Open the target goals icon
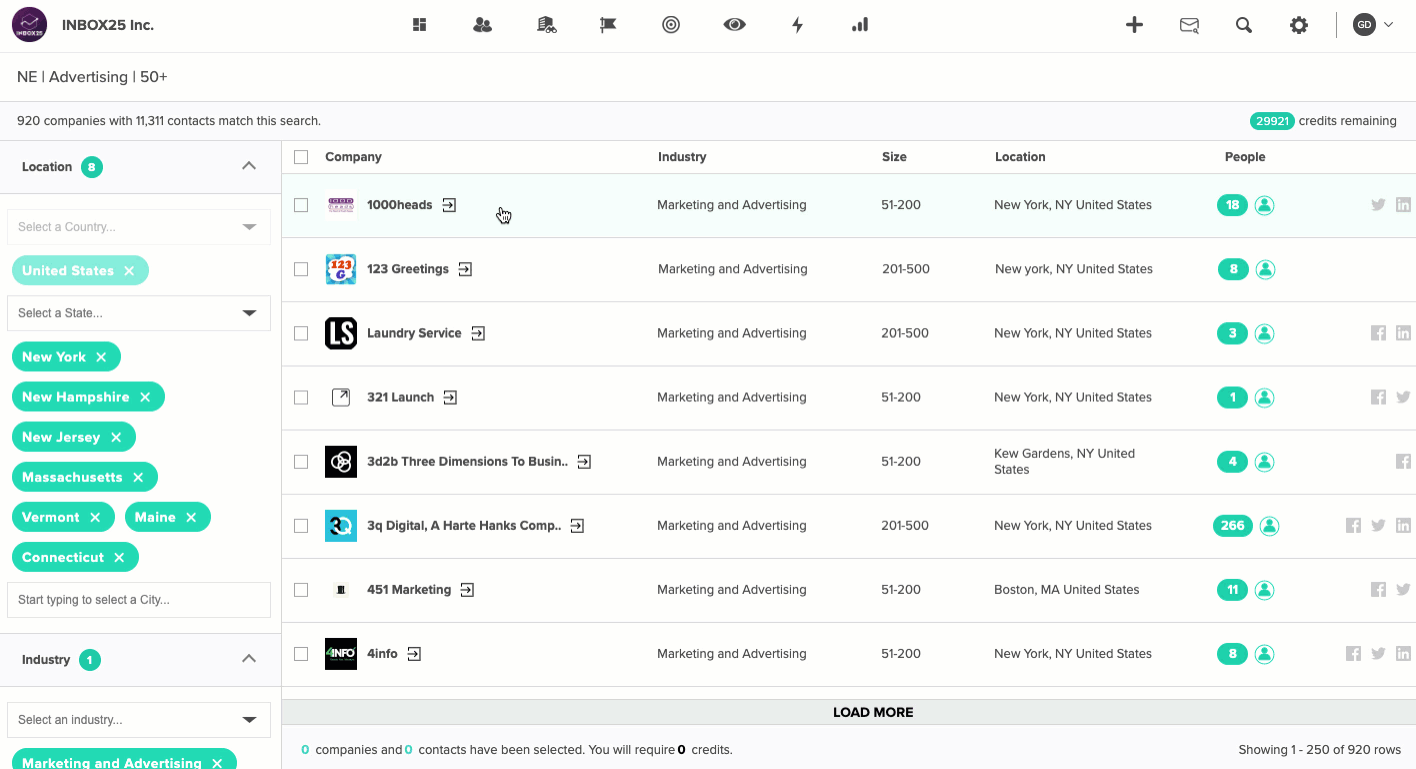This screenshot has width=1416, height=769. click(x=671, y=25)
